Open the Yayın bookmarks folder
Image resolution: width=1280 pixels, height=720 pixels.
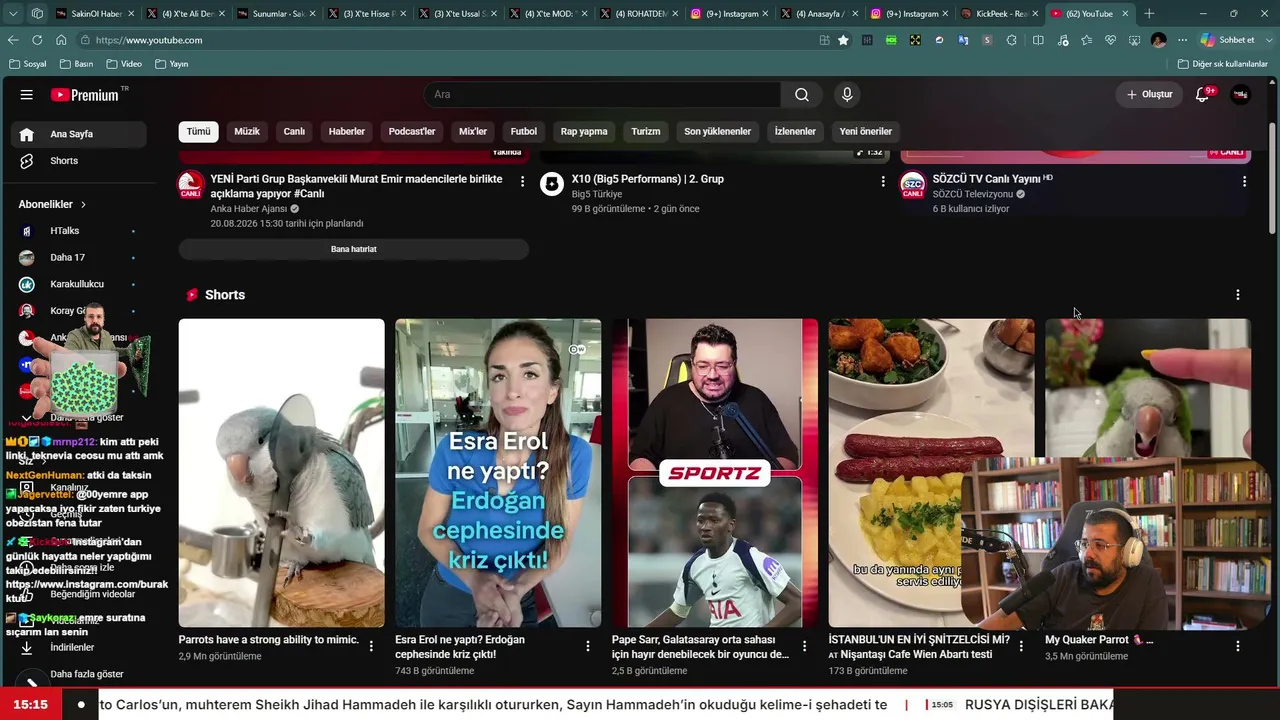(172, 64)
